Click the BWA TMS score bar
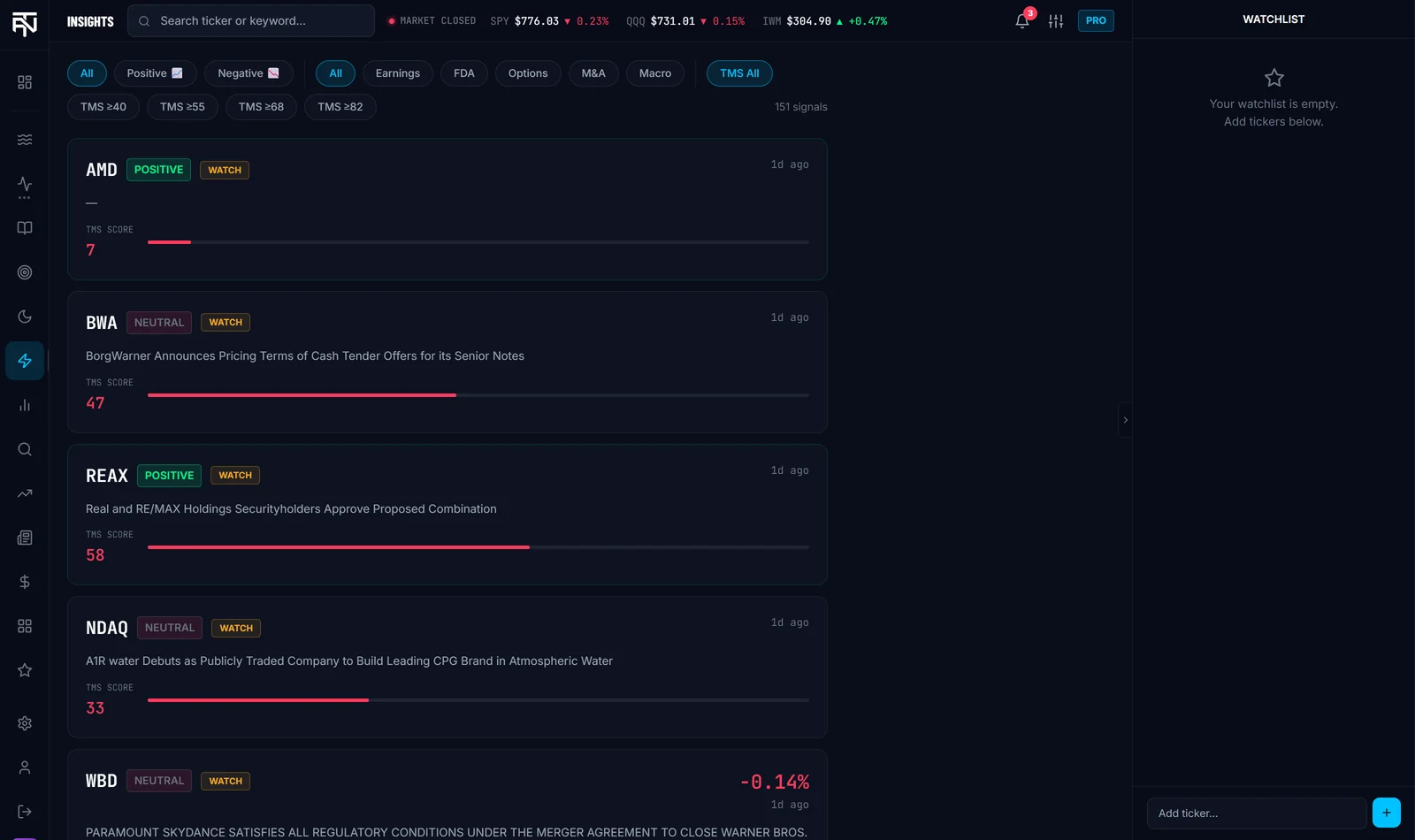Image resolution: width=1415 pixels, height=840 pixels. (478, 395)
